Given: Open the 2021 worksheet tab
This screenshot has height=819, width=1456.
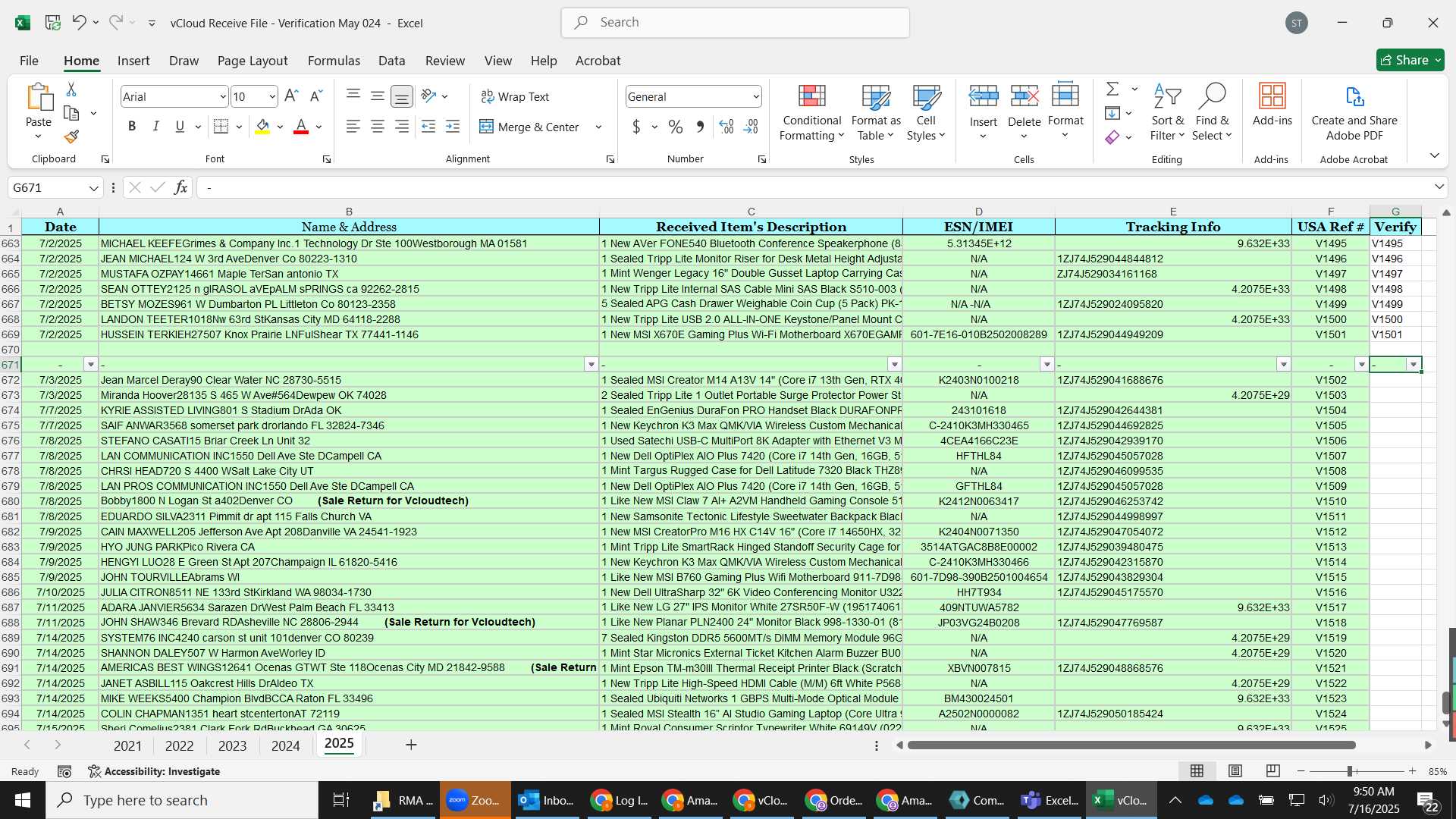Looking at the screenshot, I should (x=127, y=745).
